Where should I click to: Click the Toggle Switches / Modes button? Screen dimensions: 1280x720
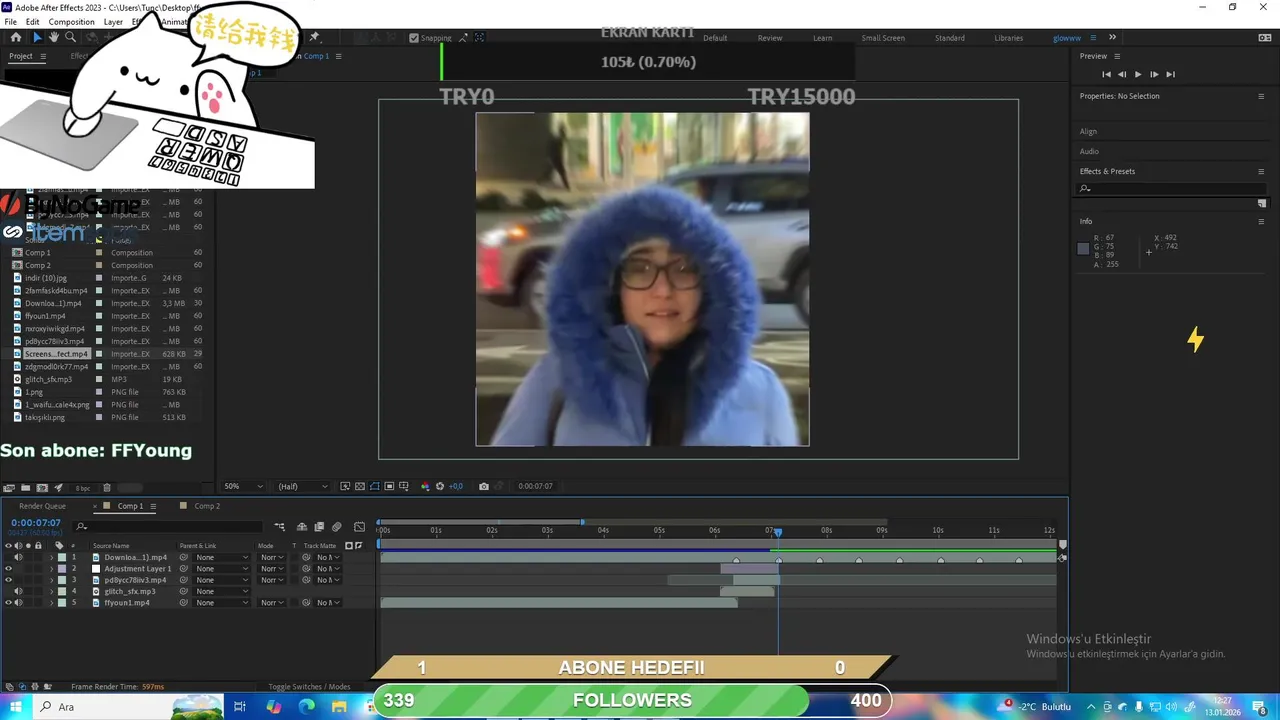[x=309, y=687]
